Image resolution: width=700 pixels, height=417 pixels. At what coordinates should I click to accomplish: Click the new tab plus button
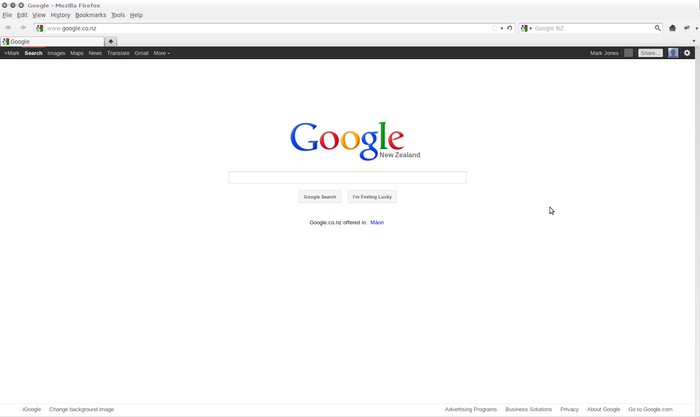pyautogui.click(x=111, y=41)
